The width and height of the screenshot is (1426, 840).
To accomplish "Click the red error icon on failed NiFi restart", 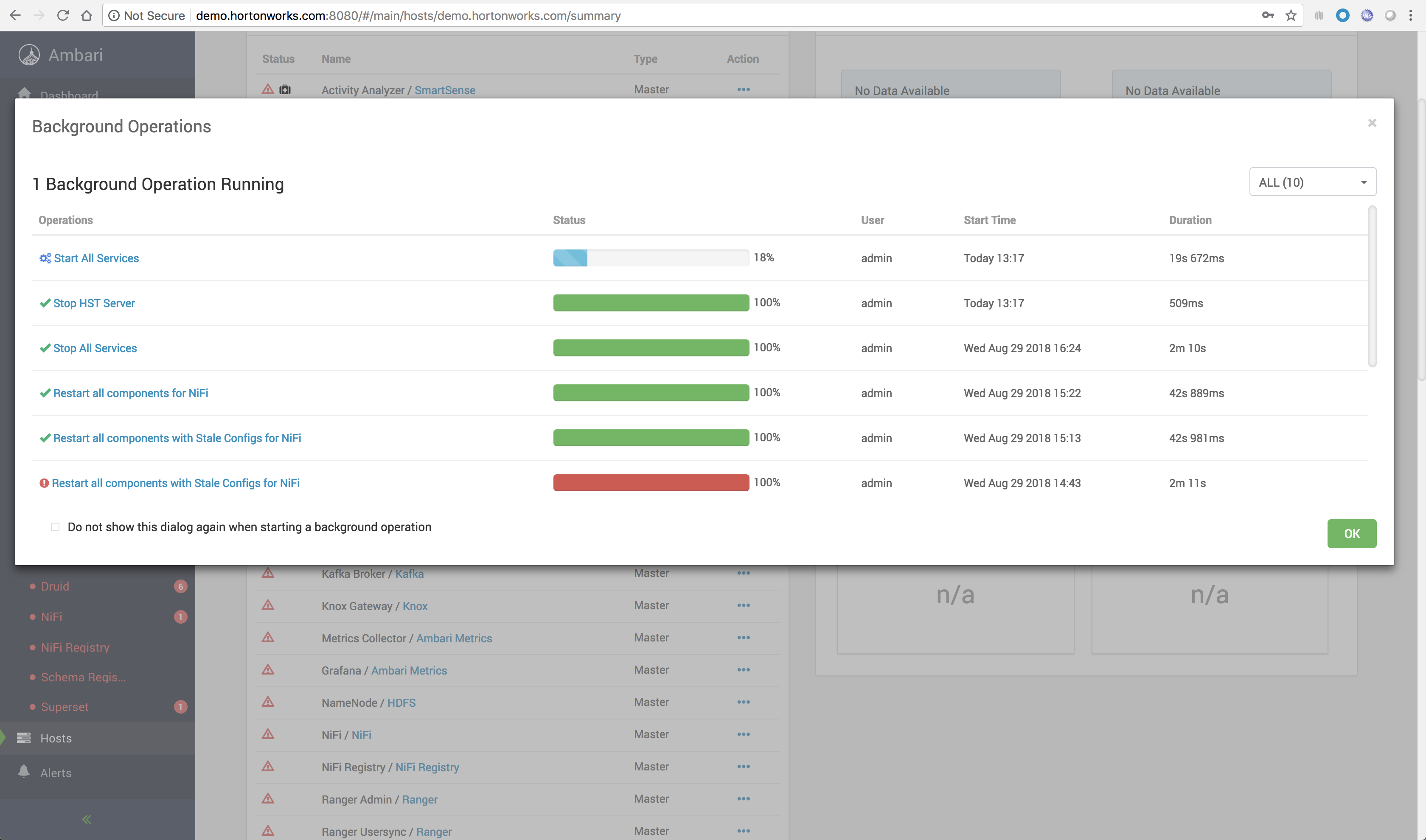I will click(44, 483).
